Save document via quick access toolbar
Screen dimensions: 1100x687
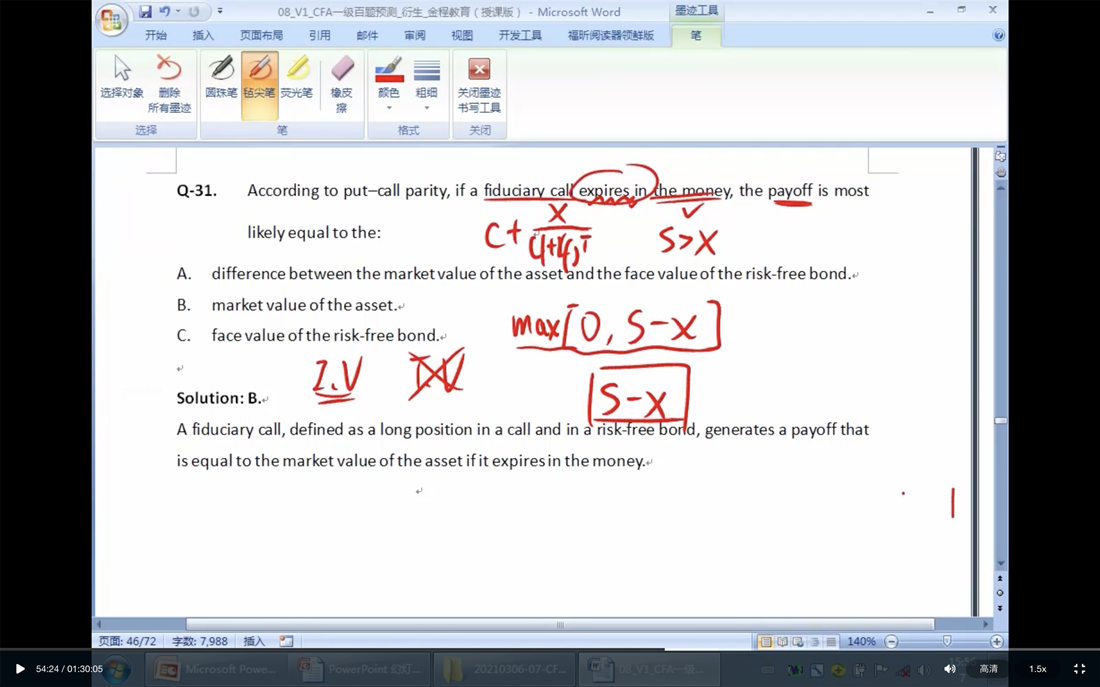tap(145, 11)
